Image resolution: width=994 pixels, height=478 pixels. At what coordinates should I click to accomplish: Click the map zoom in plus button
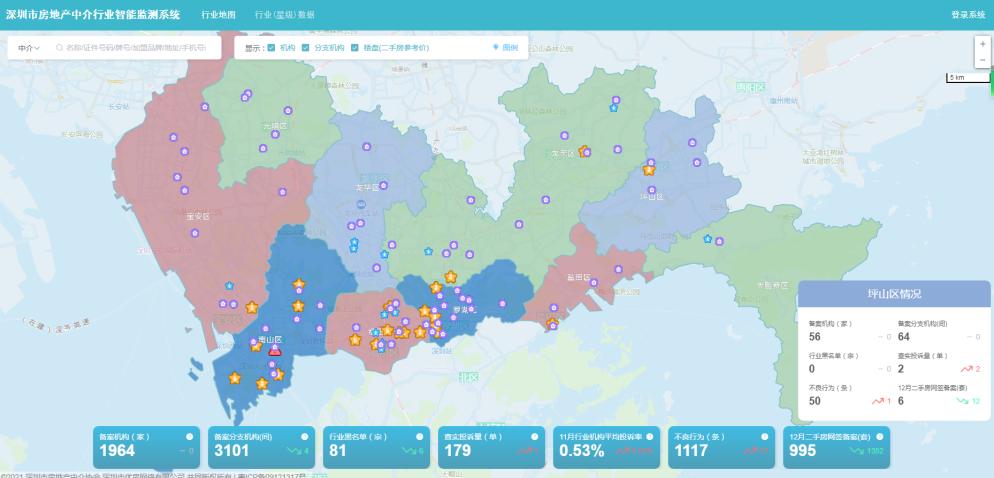click(982, 44)
